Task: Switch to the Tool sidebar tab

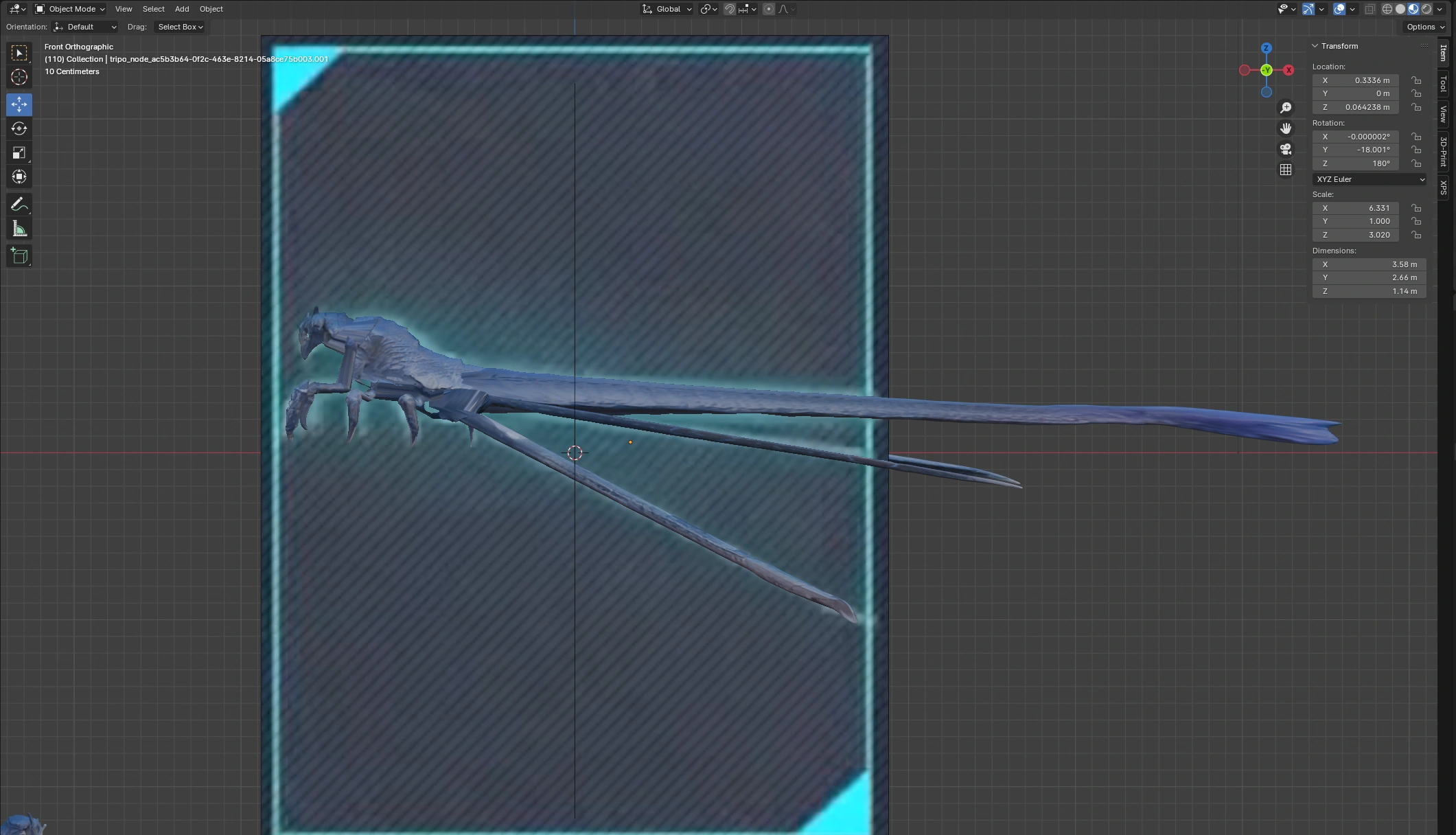Action: click(1442, 86)
